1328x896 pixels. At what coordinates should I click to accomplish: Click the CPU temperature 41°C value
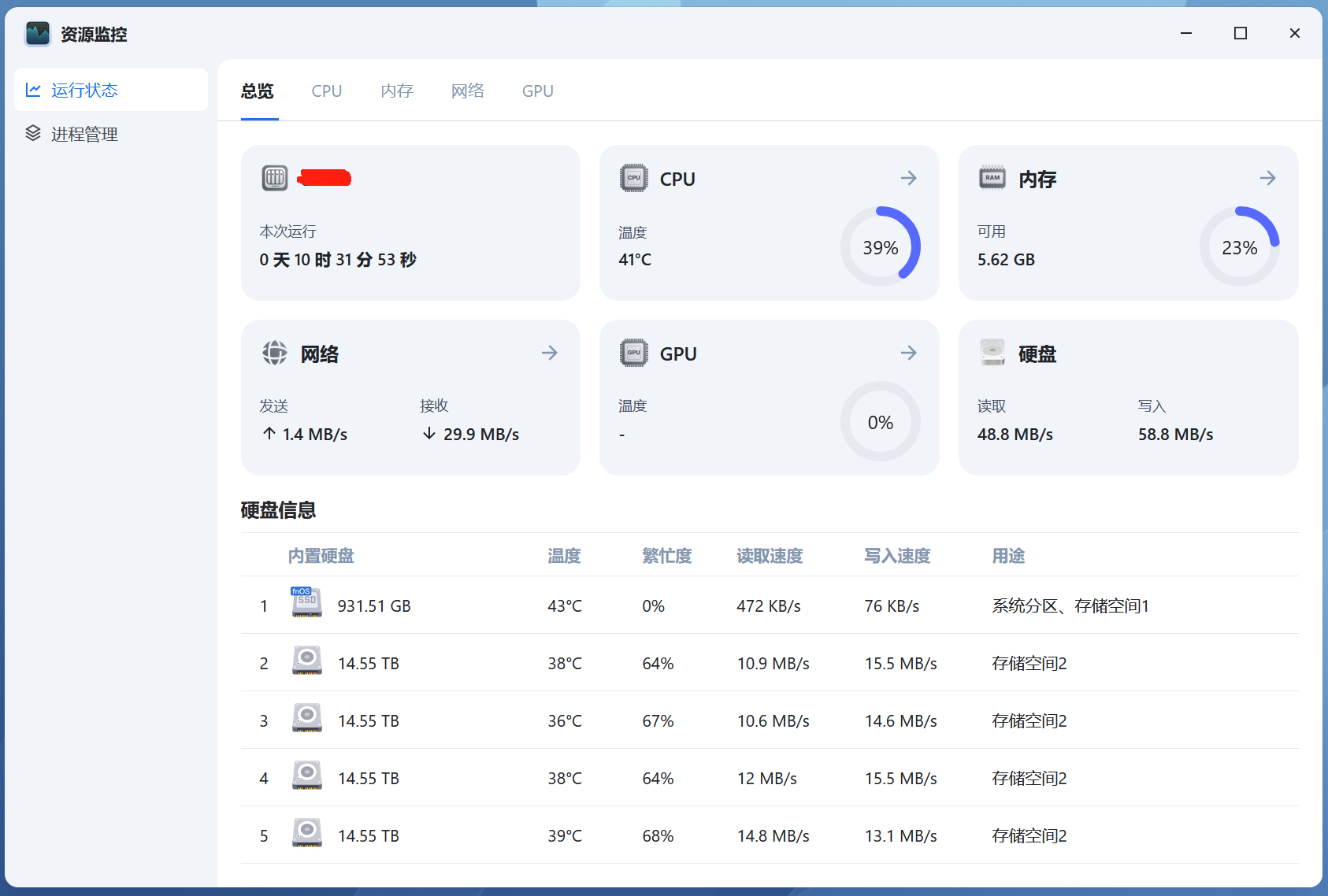(635, 260)
